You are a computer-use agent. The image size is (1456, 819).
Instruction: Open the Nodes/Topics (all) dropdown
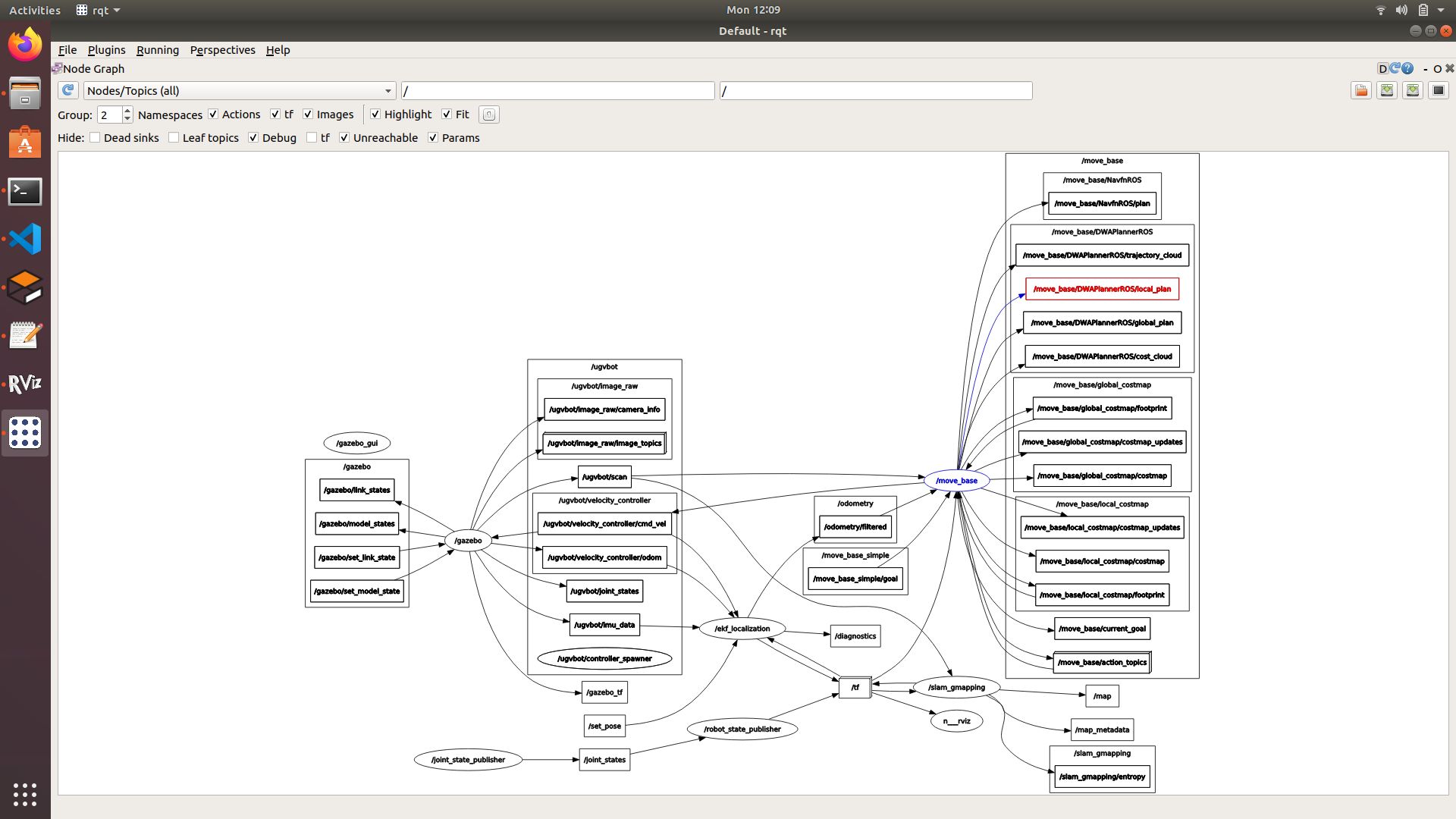240,91
